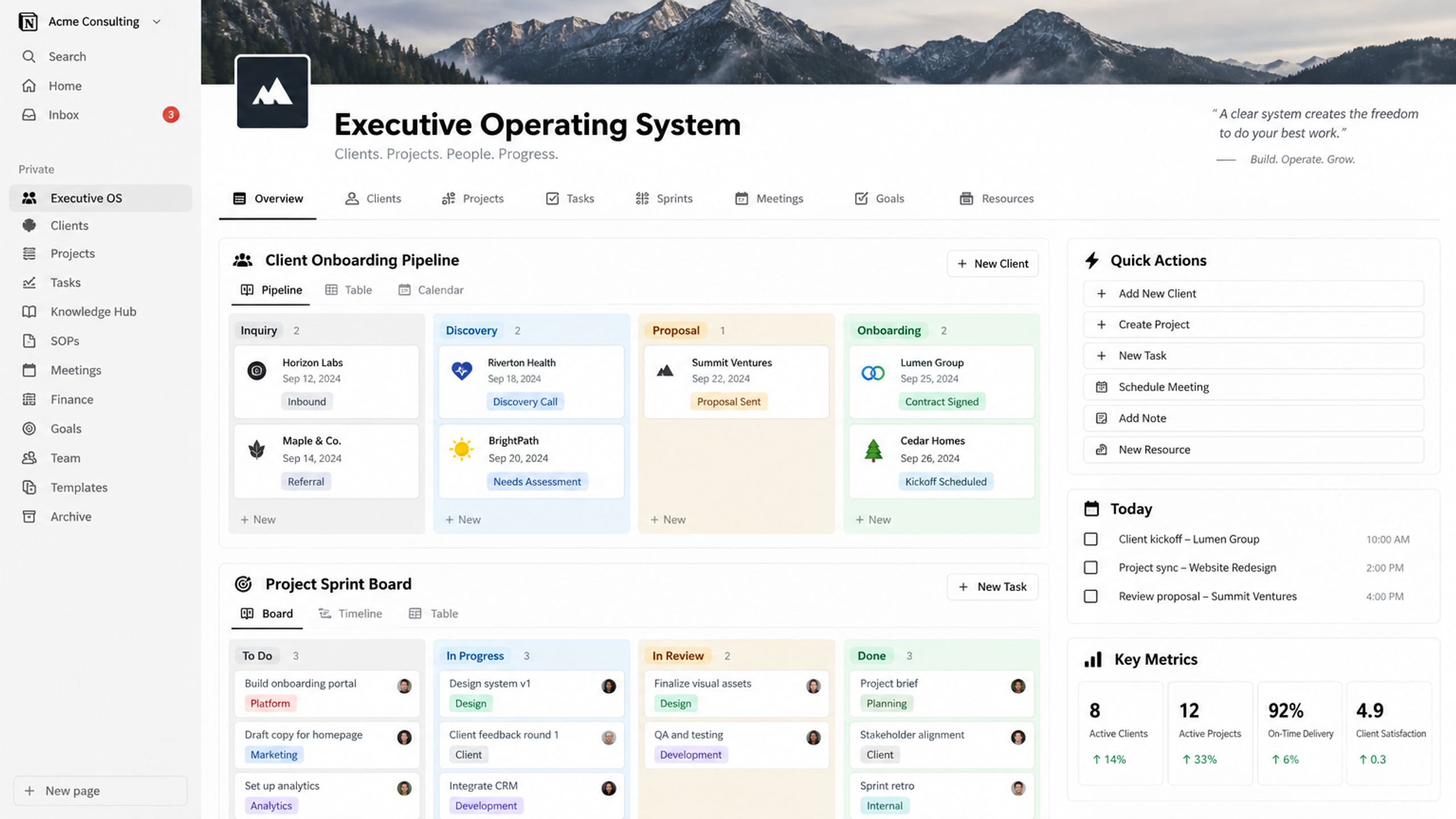Click the Kickoff Scheduled tag
The image size is (1456, 819).
(x=946, y=482)
